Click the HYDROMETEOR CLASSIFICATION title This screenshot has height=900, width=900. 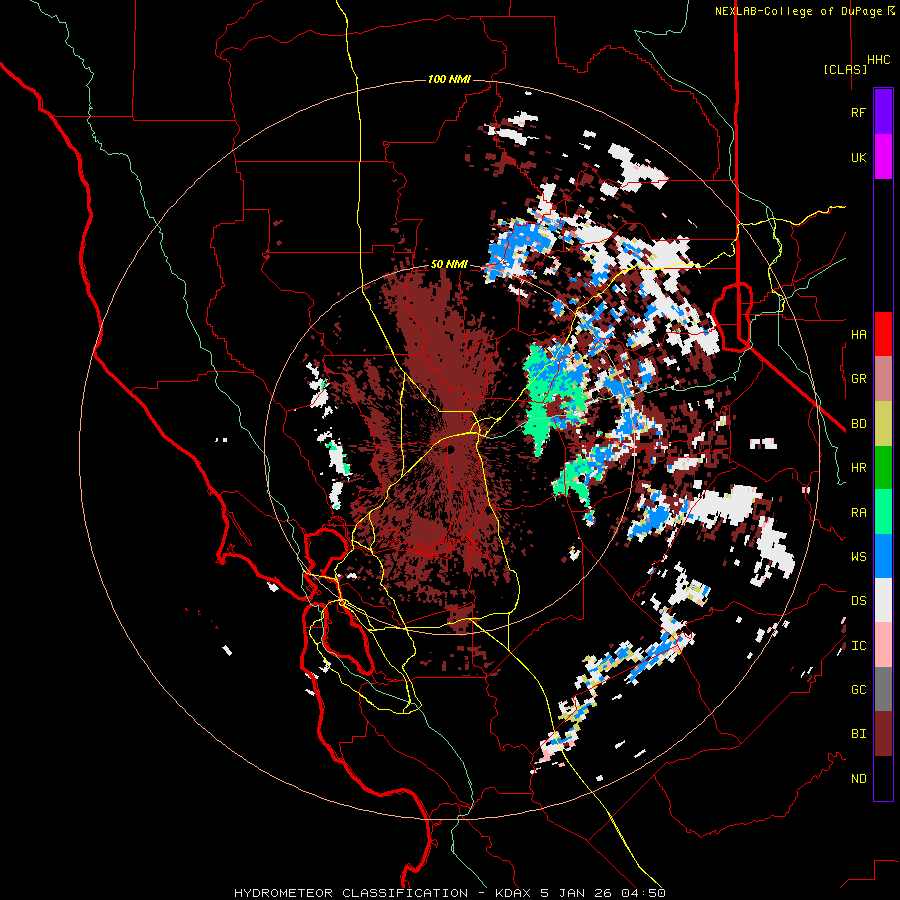[351, 893]
